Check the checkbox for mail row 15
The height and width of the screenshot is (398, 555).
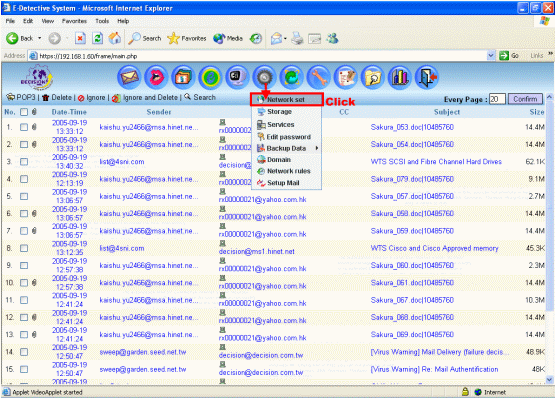point(24,369)
